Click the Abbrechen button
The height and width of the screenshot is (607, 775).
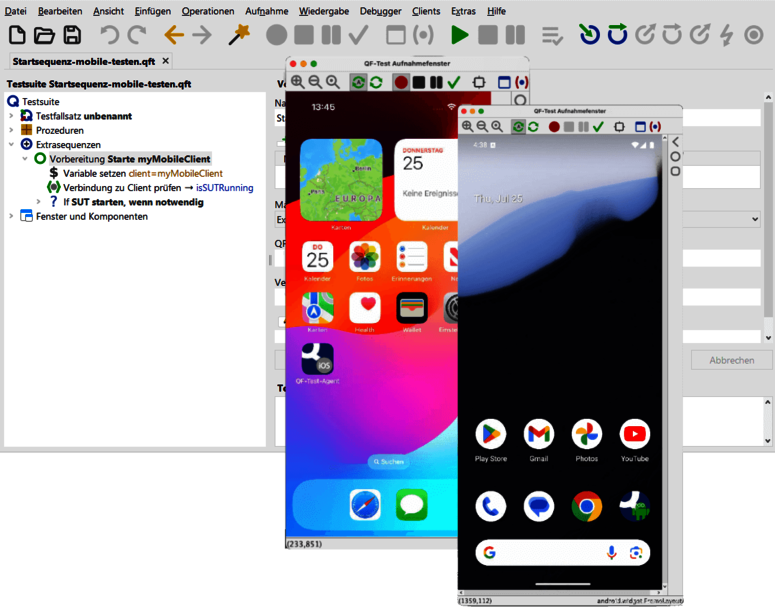(x=731, y=360)
